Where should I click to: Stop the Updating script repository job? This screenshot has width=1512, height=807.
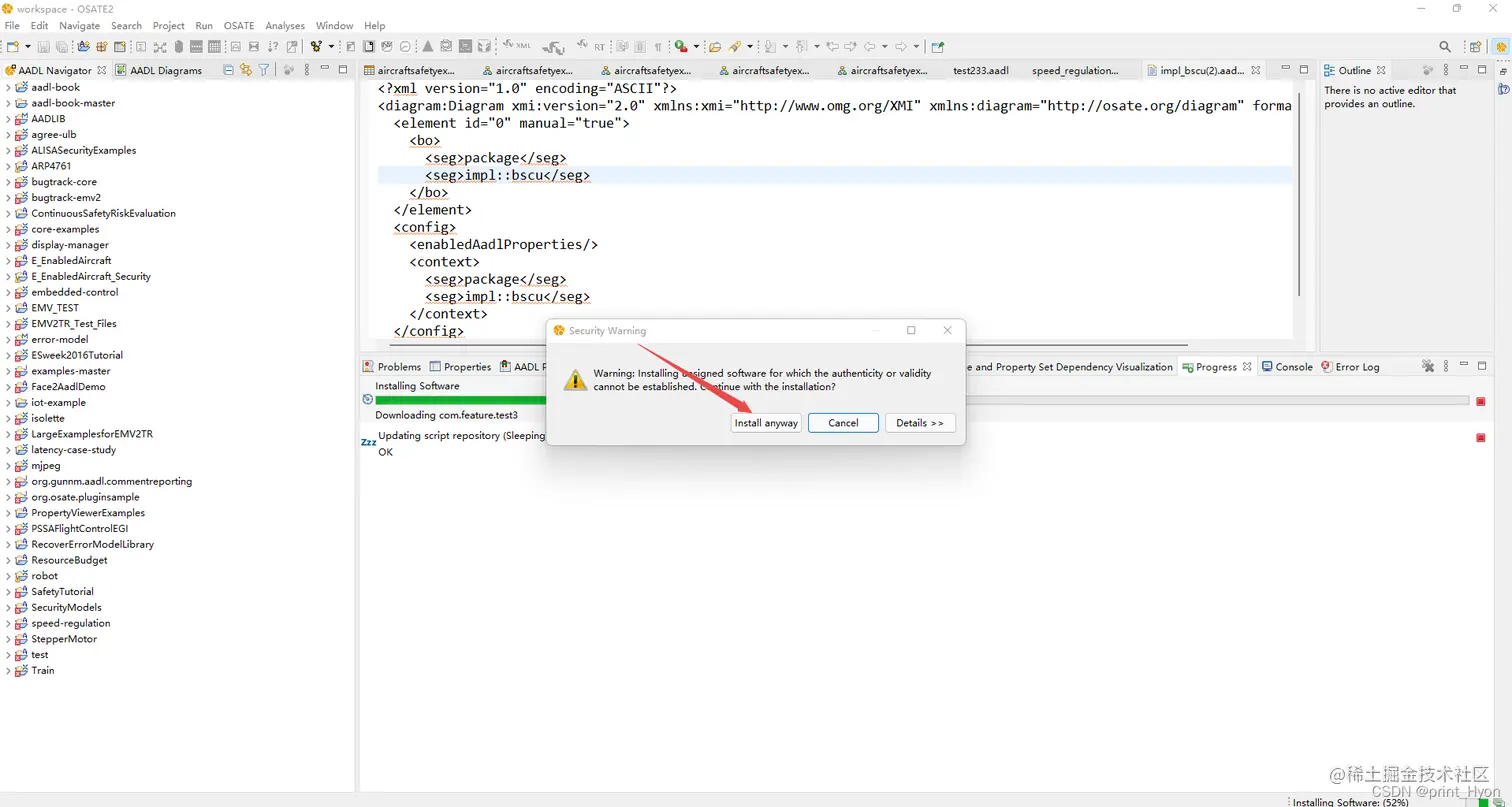[1481, 437]
